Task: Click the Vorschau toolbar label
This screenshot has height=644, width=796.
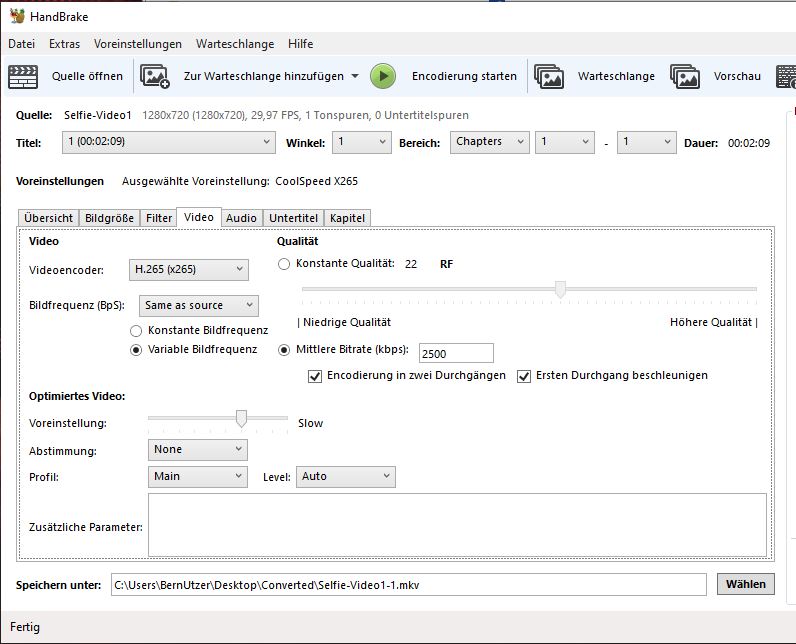Action: (737, 76)
